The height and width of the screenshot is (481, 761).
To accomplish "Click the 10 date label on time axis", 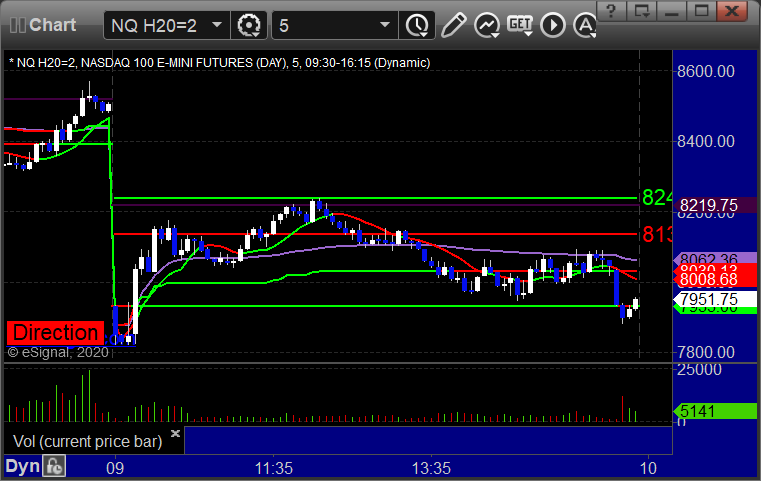I will [x=648, y=468].
